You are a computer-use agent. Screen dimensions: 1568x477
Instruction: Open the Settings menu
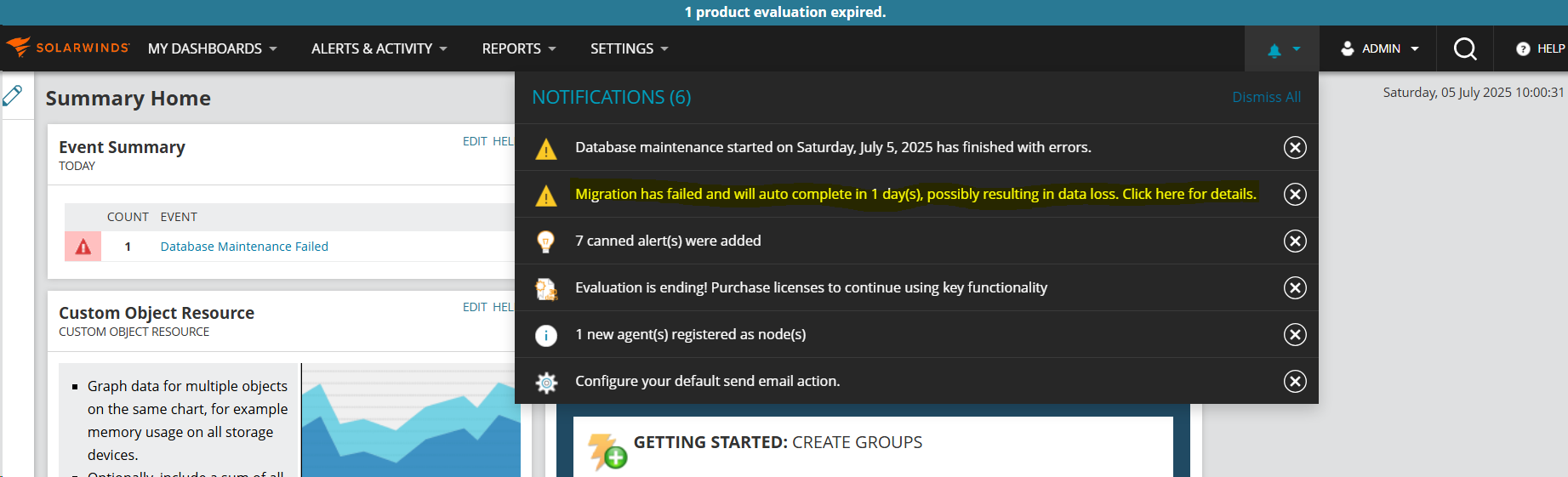click(x=630, y=48)
